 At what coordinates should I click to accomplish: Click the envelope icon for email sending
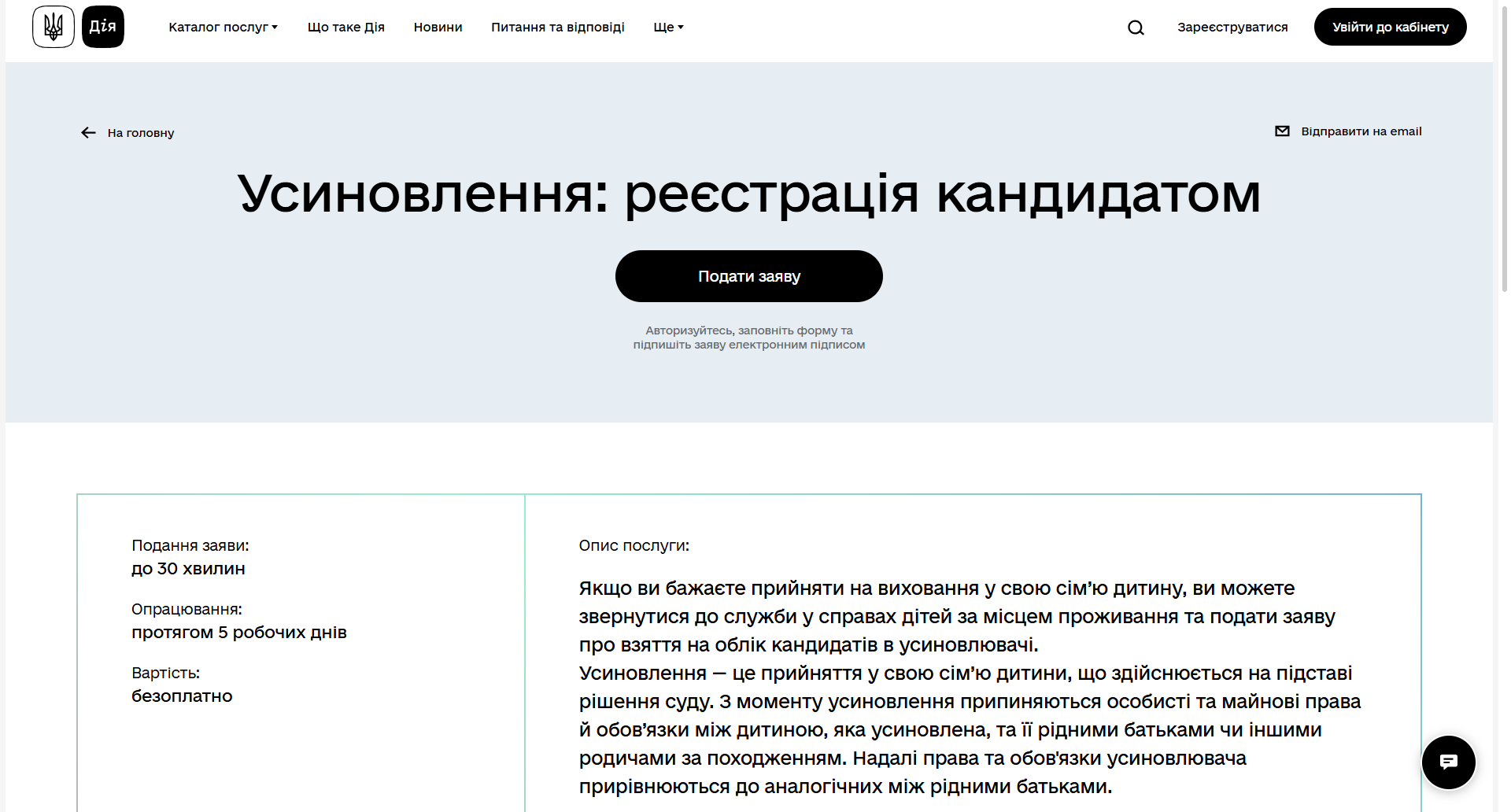tap(1282, 131)
